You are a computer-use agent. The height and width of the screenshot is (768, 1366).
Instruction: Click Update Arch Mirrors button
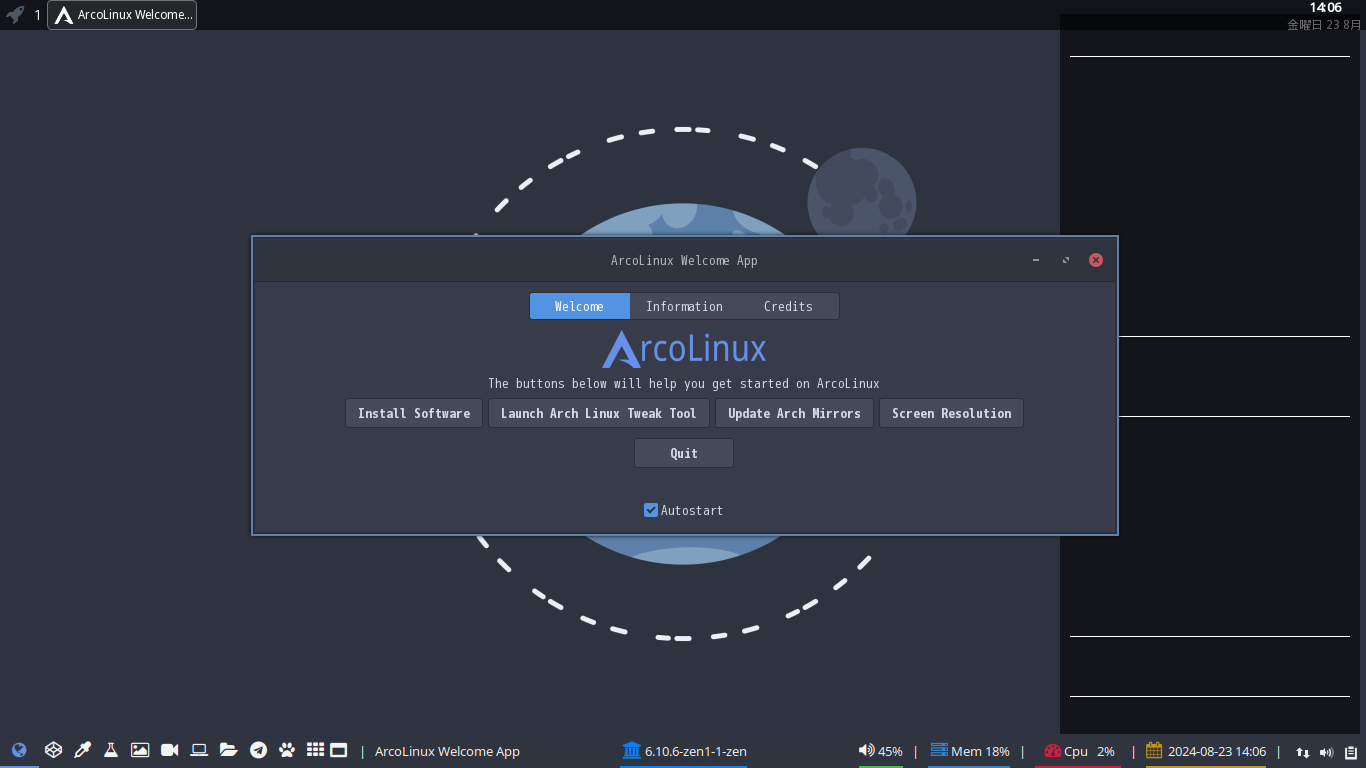tap(794, 413)
